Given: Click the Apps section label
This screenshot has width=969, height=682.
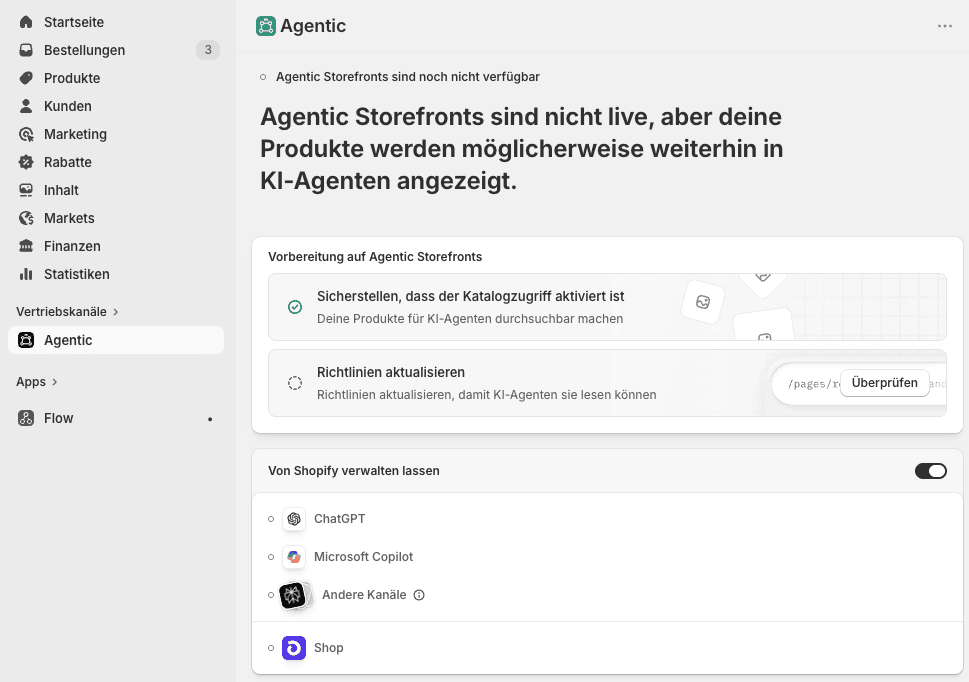Looking at the screenshot, I should pos(31,382).
